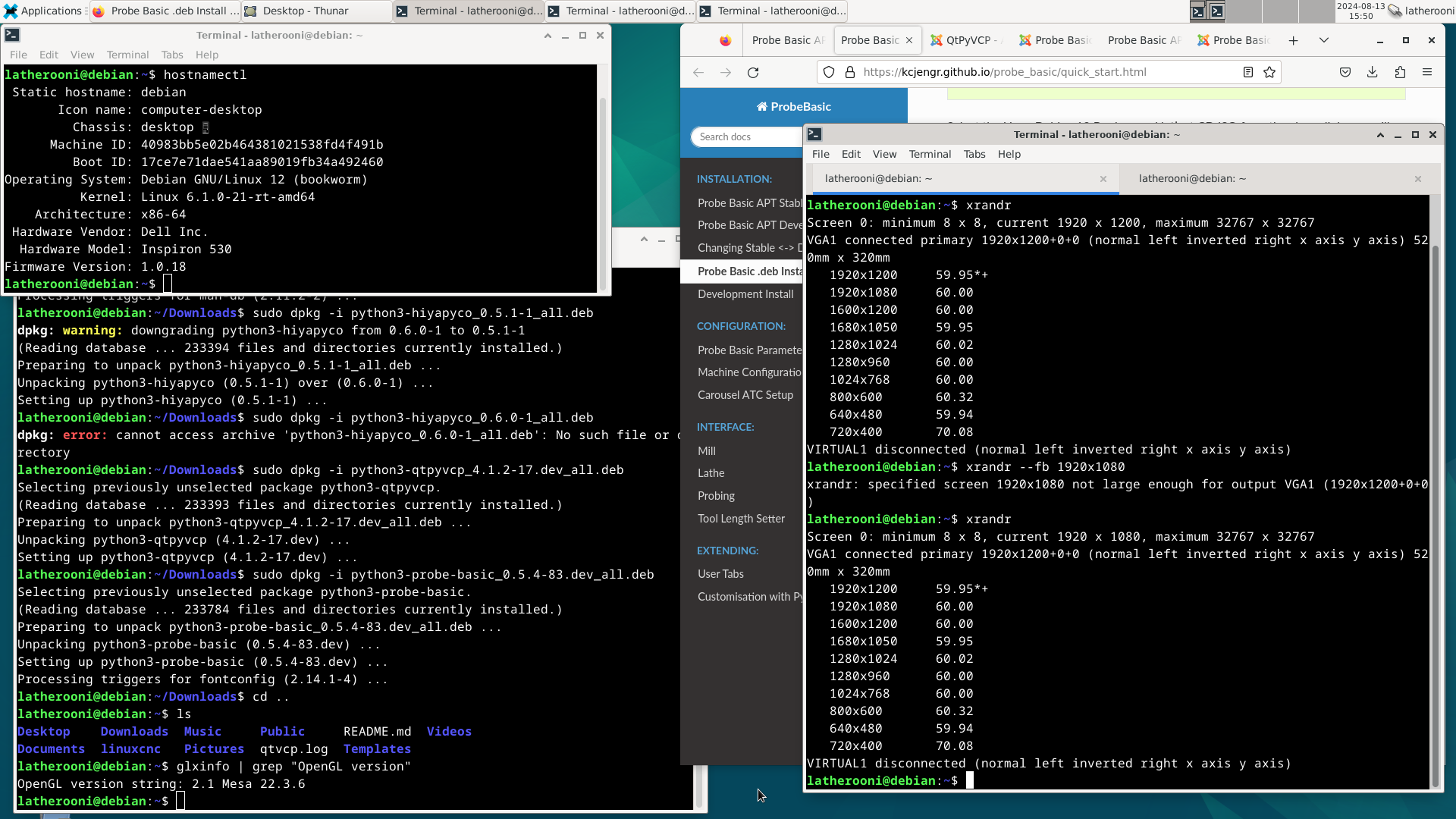This screenshot has height=819, width=1456.
Task: Switch to Desktop - Thunar taskbar button
Action: tap(316, 11)
